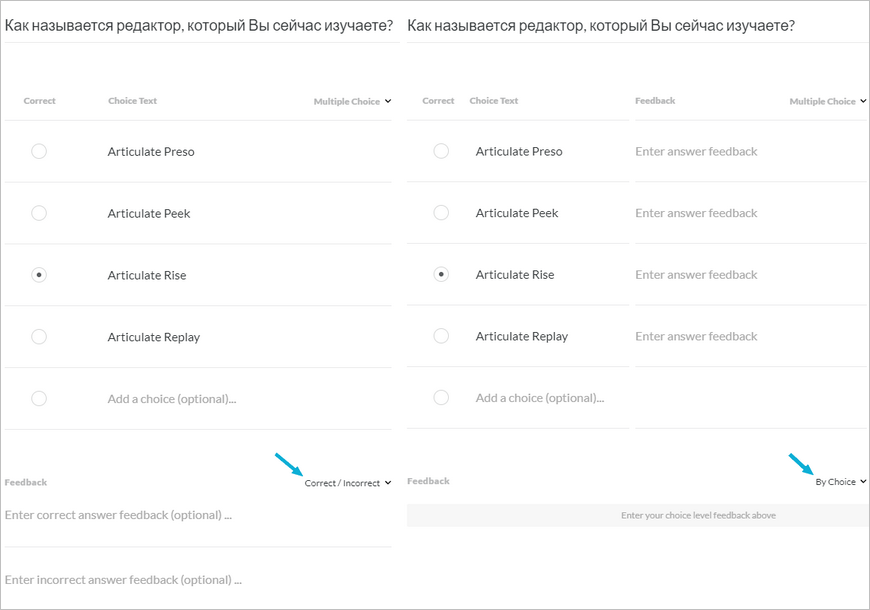Open left Multiple Choice type dropdown
Image resolution: width=870 pixels, height=610 pixels.
click(352, 101)
